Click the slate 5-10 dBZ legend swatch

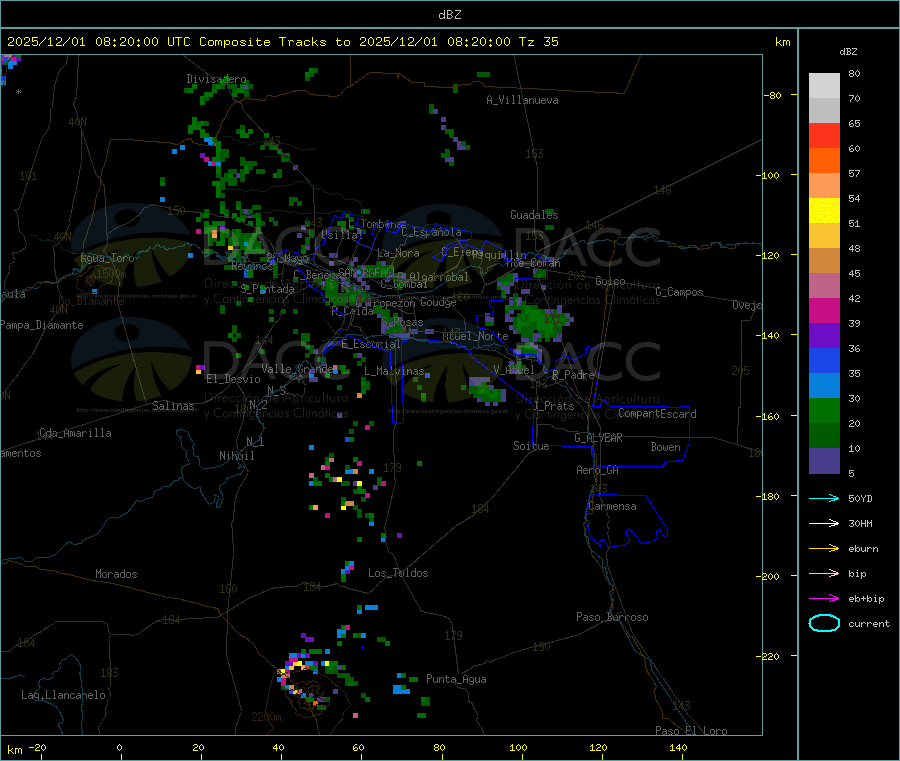coord(824,461)
